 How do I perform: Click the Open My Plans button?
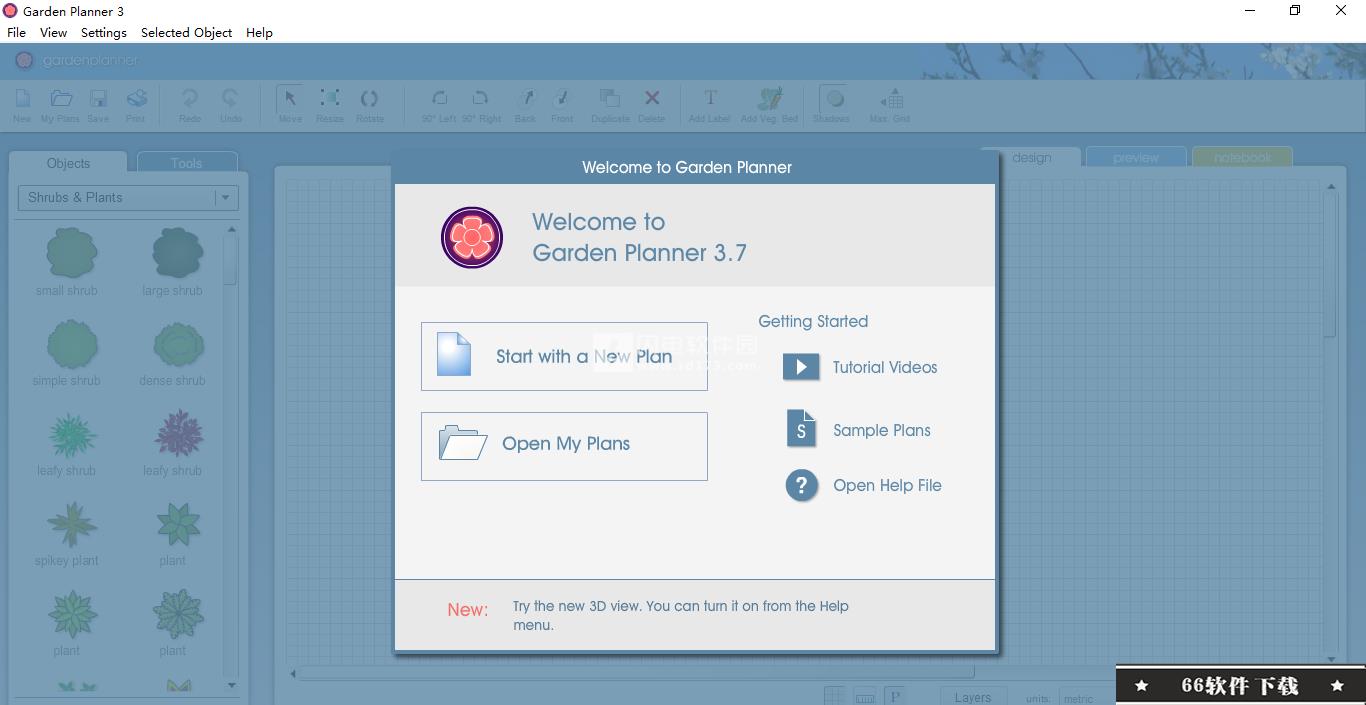(x=564, y=446)
